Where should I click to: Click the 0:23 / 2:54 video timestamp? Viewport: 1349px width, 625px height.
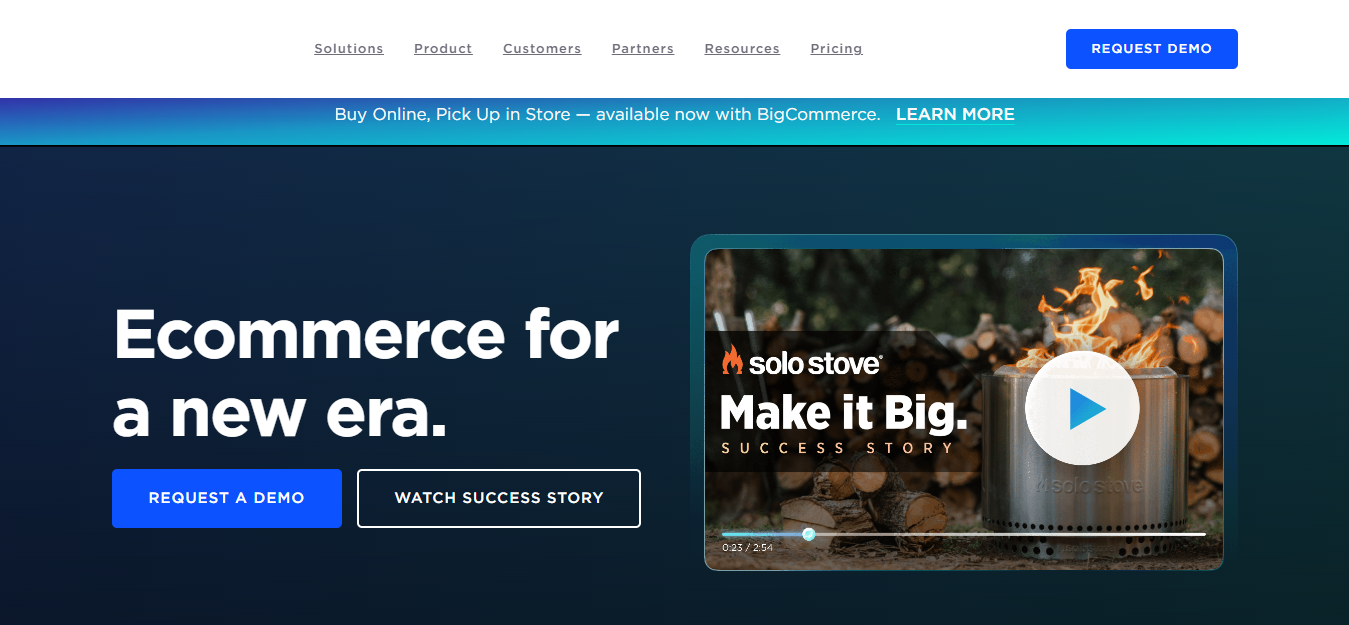pos(747,548)
